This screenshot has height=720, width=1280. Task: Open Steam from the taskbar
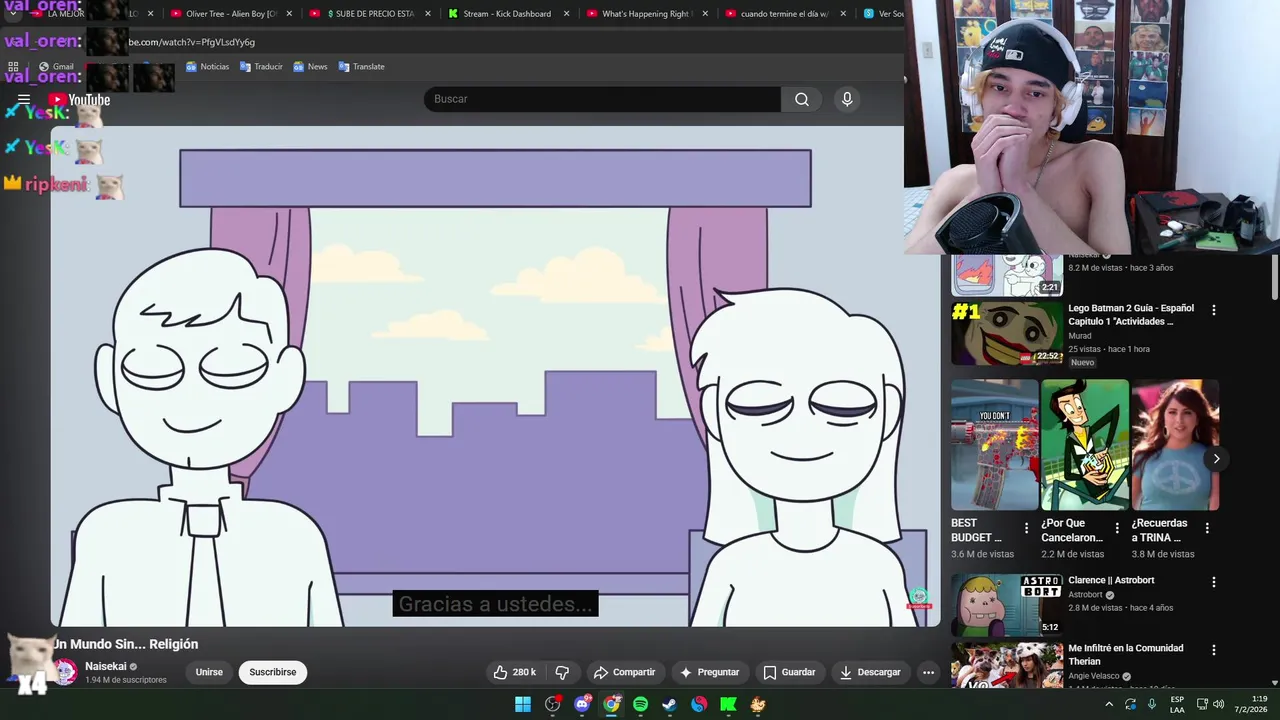669,704
